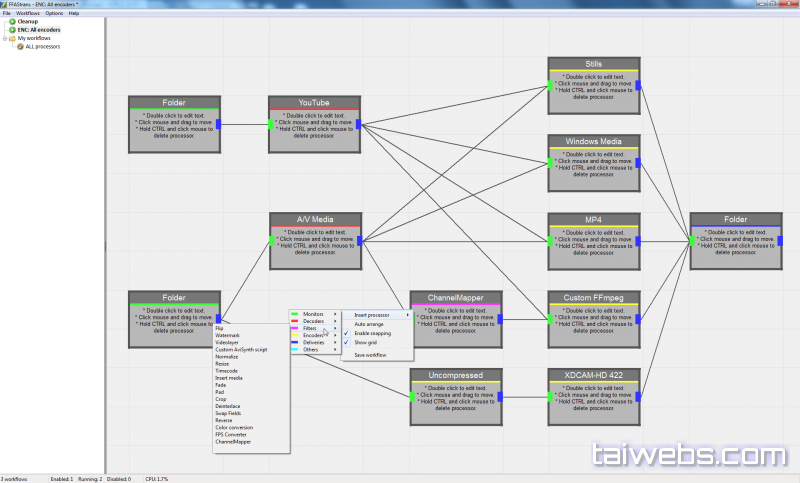
Task: Click the cyan swatch beside Others
Action: 294,351
